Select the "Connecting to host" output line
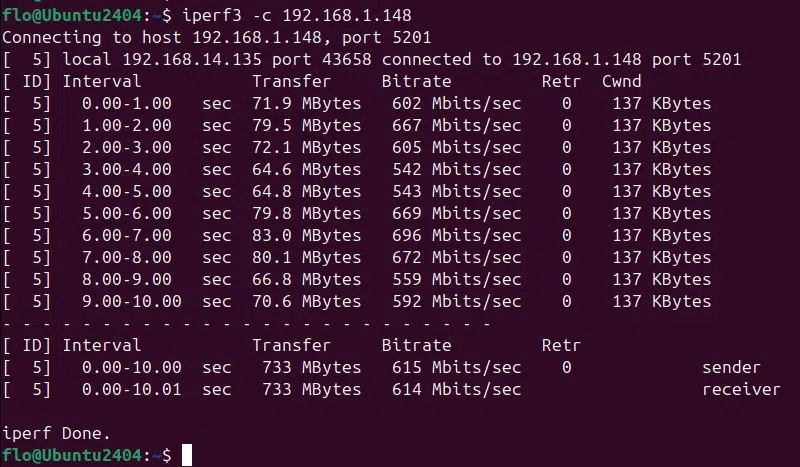800x467 pixels. pyautogui.click(x=216, y=38)
